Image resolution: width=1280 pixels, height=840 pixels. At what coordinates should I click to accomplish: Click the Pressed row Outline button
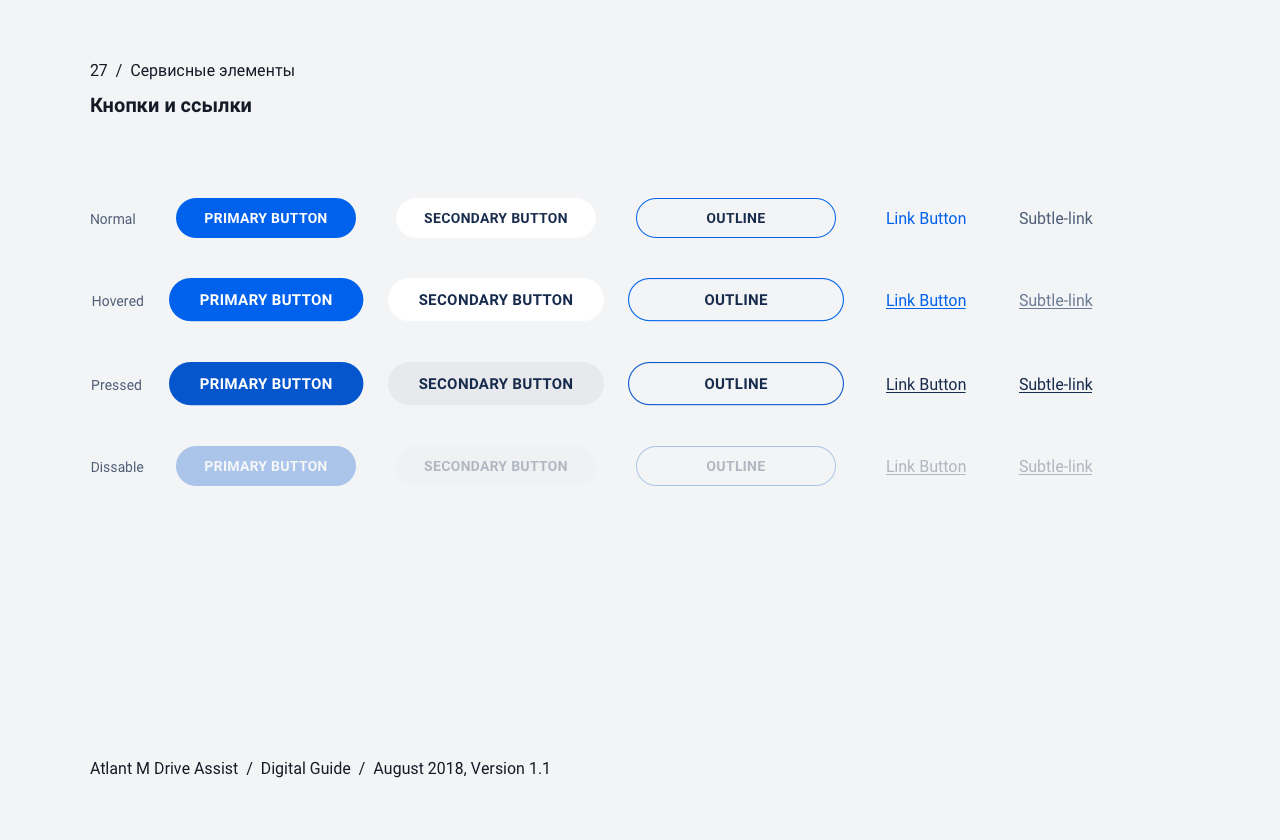click(736, 384)
